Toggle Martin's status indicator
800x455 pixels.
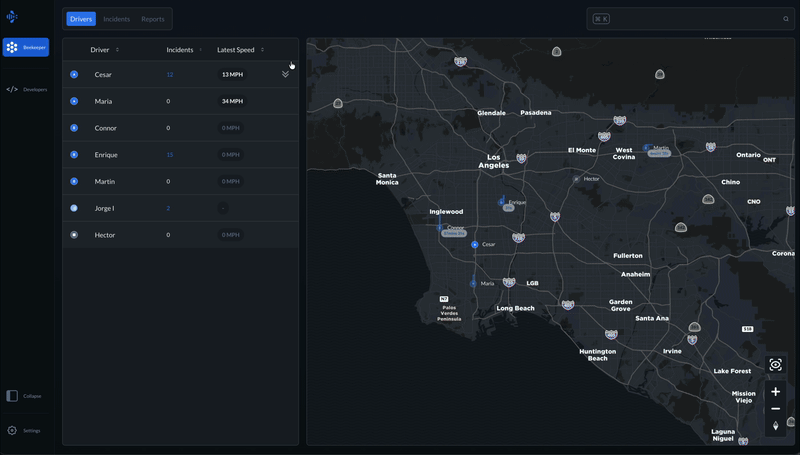click(x=74, y=182)
